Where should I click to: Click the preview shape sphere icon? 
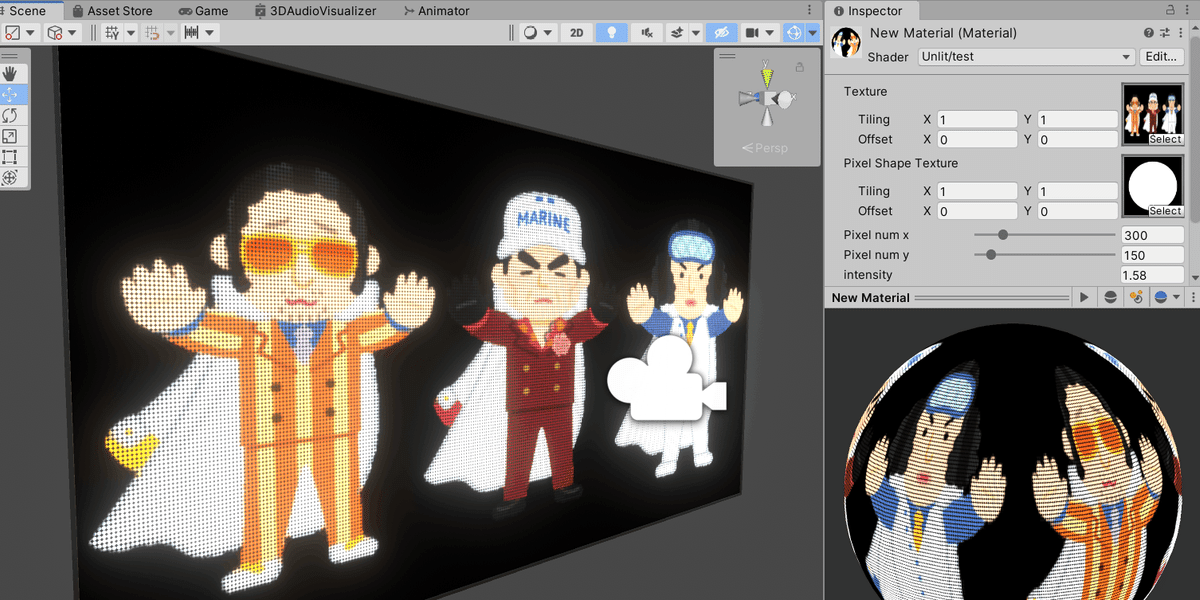(x=1110, y=297)
